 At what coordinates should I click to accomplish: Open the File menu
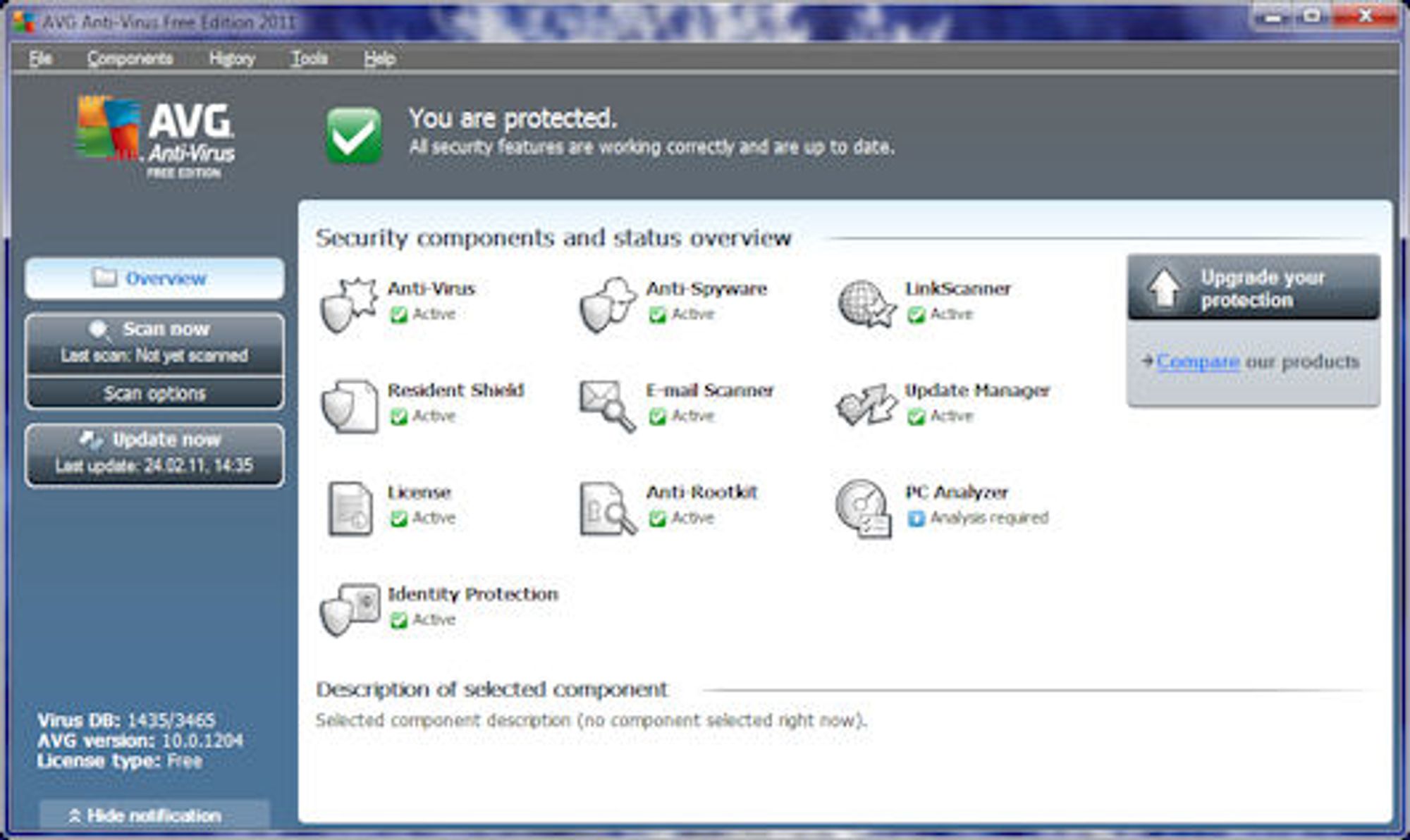pos(41,58)
